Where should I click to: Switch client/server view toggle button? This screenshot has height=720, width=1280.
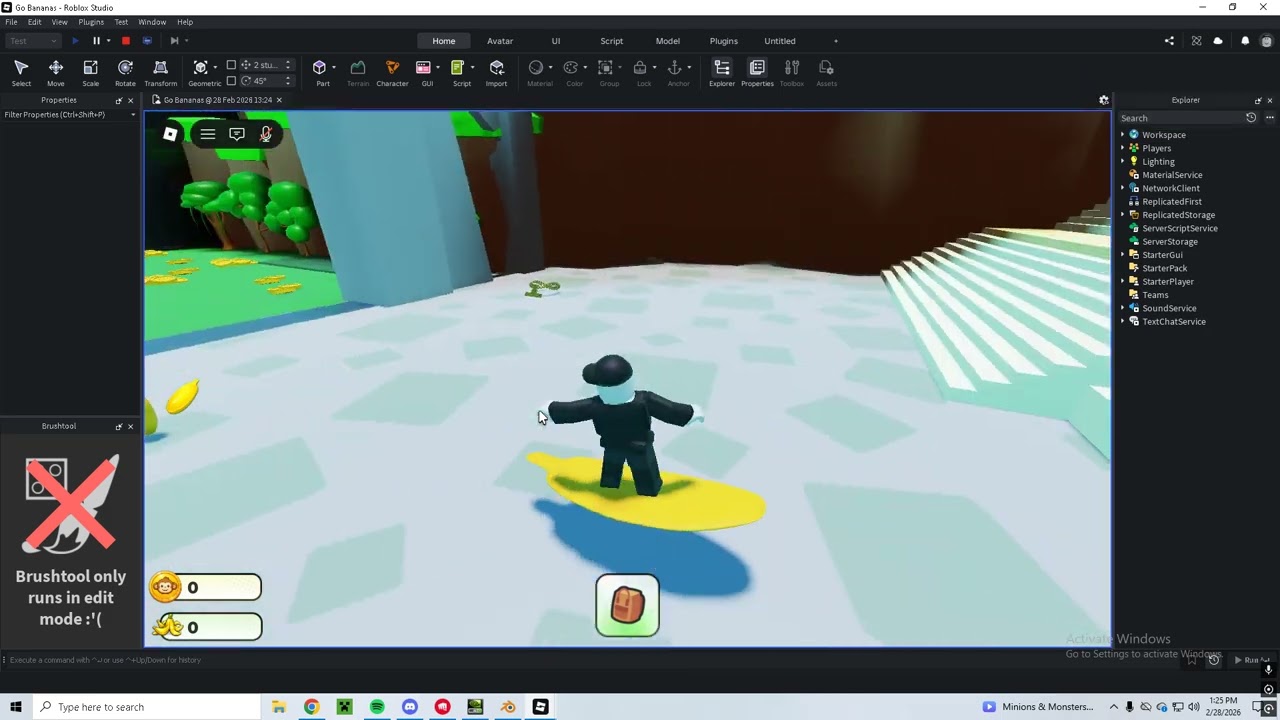(147, 41)
